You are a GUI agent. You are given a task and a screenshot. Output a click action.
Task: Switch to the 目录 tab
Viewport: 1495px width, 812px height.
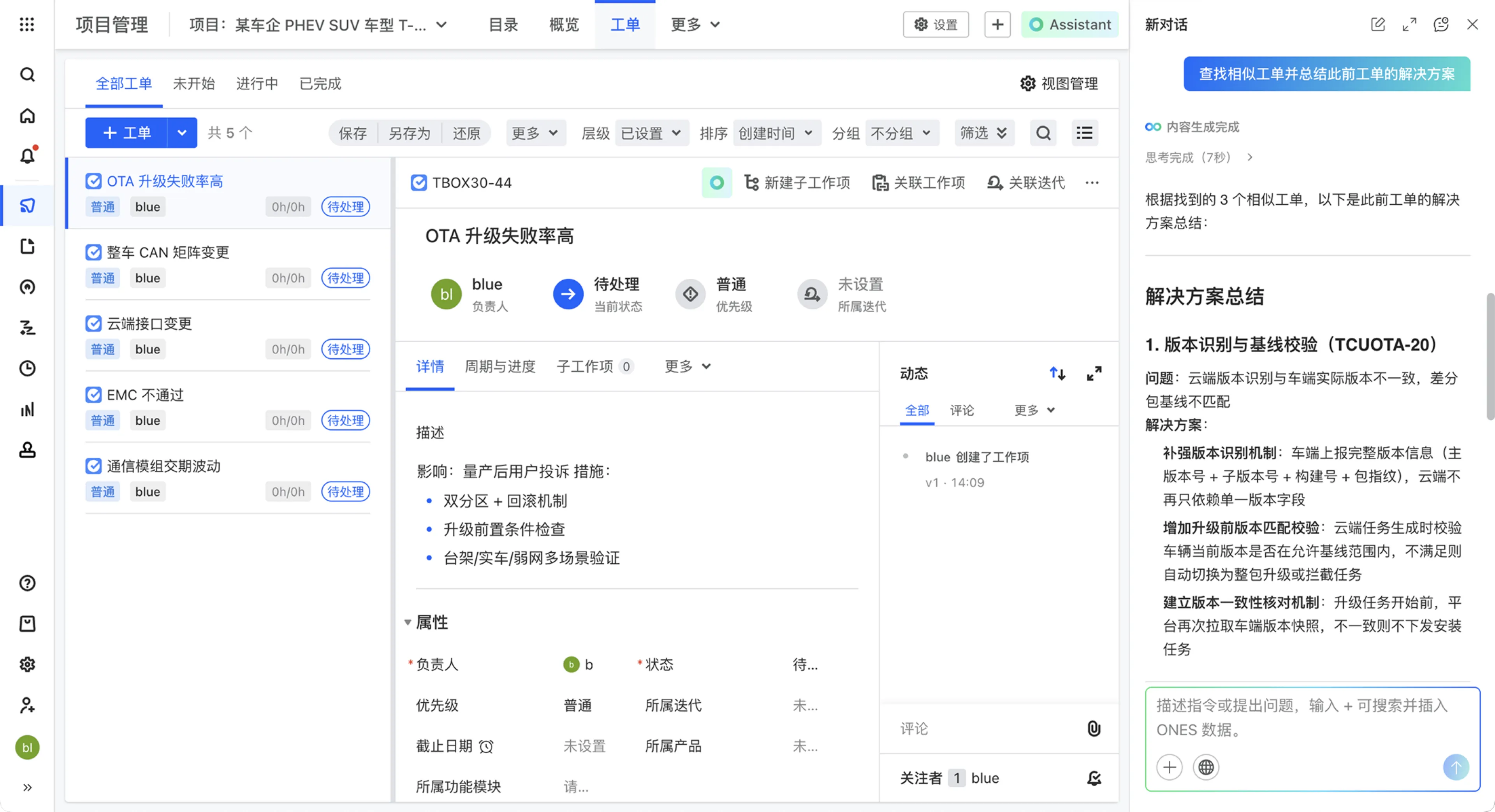coord(503,25)
